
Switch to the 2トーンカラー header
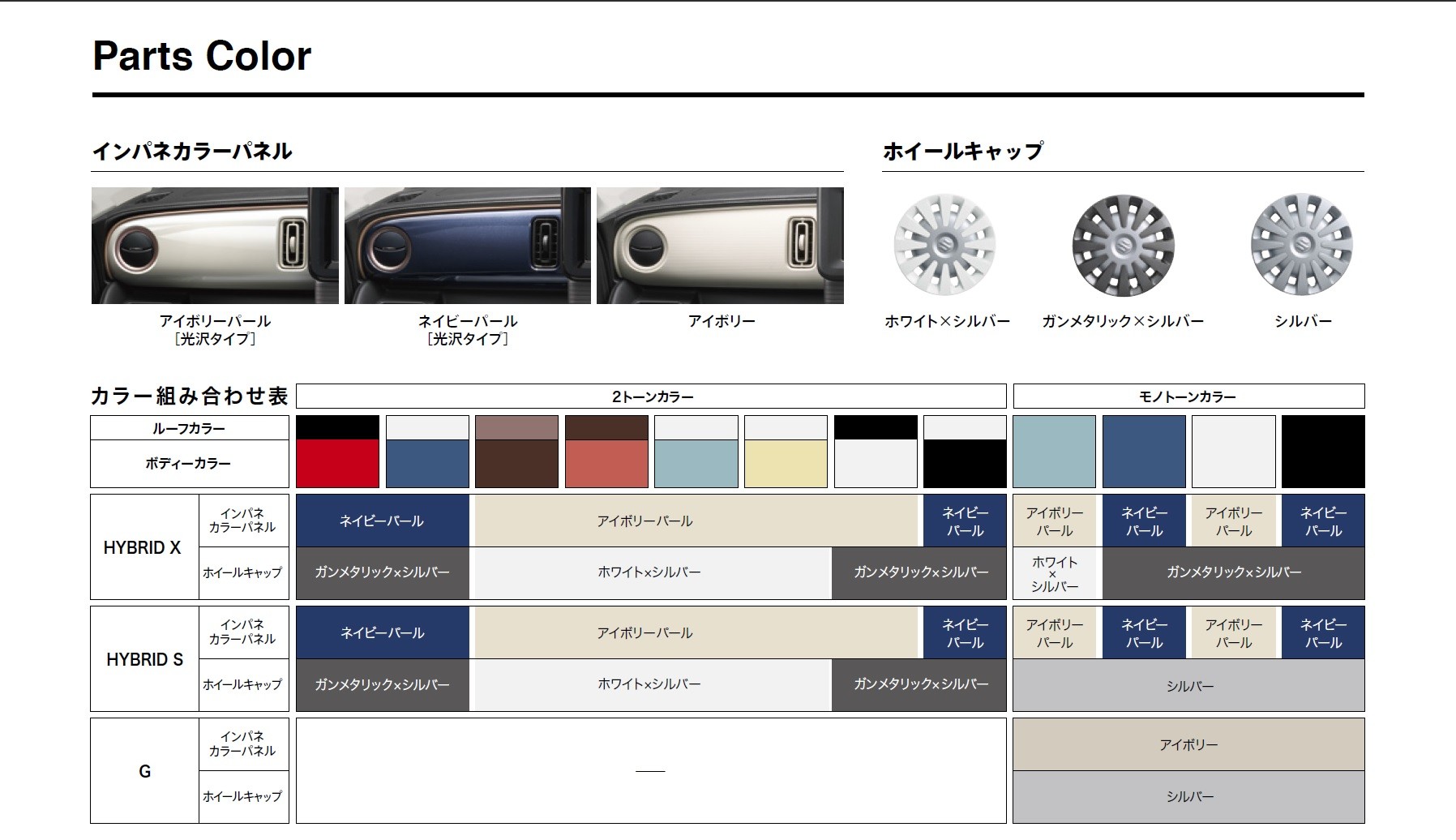651,396
